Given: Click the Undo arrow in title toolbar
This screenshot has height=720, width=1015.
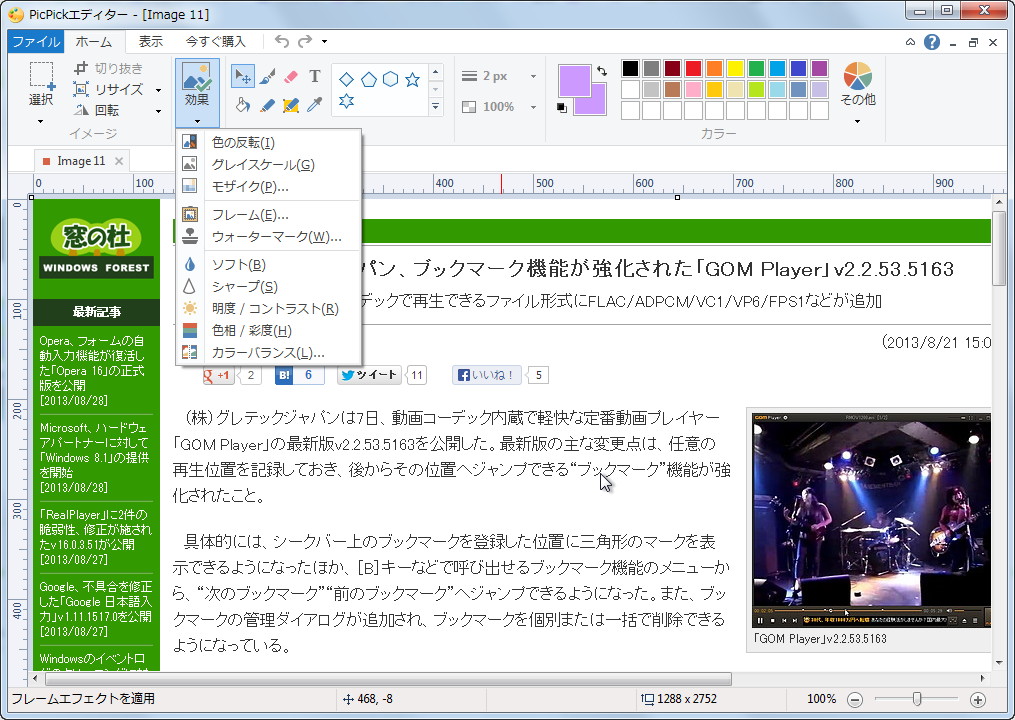Looking at the screenshot, I should [x=282, y=41].
